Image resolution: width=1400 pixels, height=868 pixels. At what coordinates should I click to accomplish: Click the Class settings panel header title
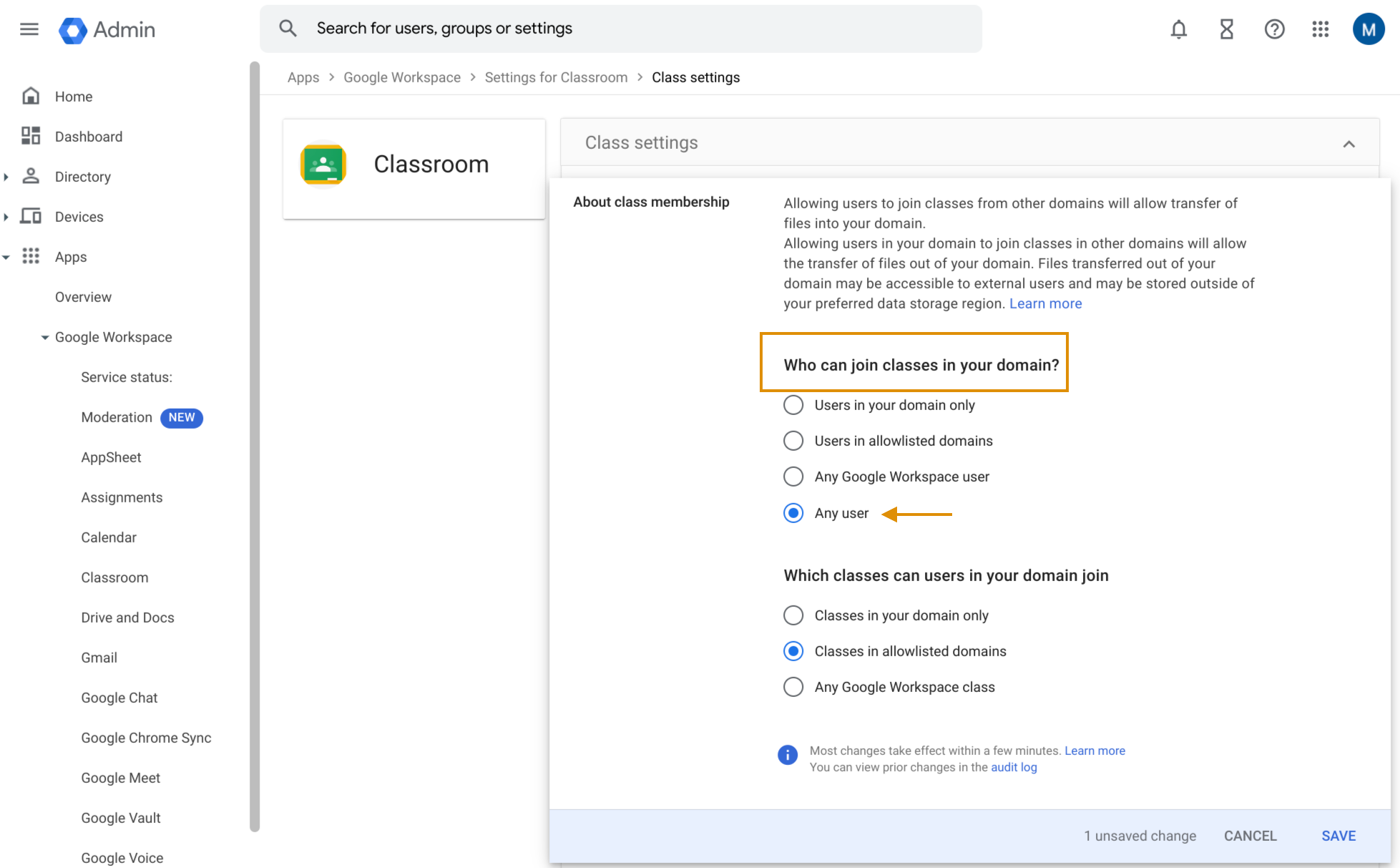[641, 142]
